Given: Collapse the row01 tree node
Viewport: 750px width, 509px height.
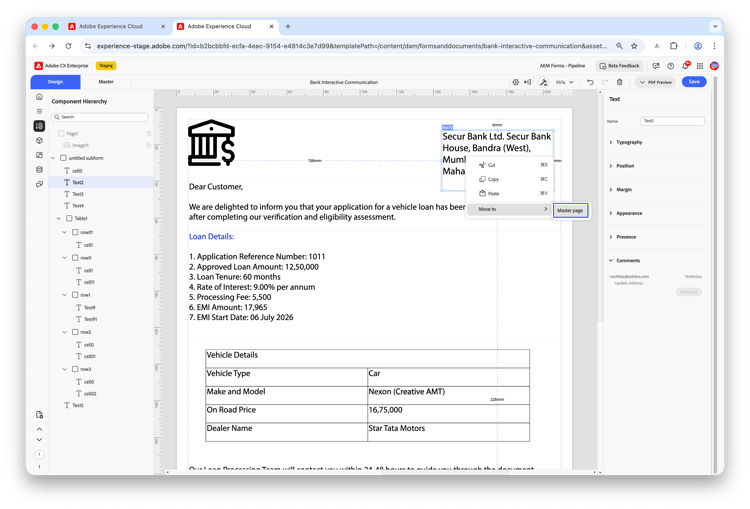Looking at the screenshot, I should 65,232.
